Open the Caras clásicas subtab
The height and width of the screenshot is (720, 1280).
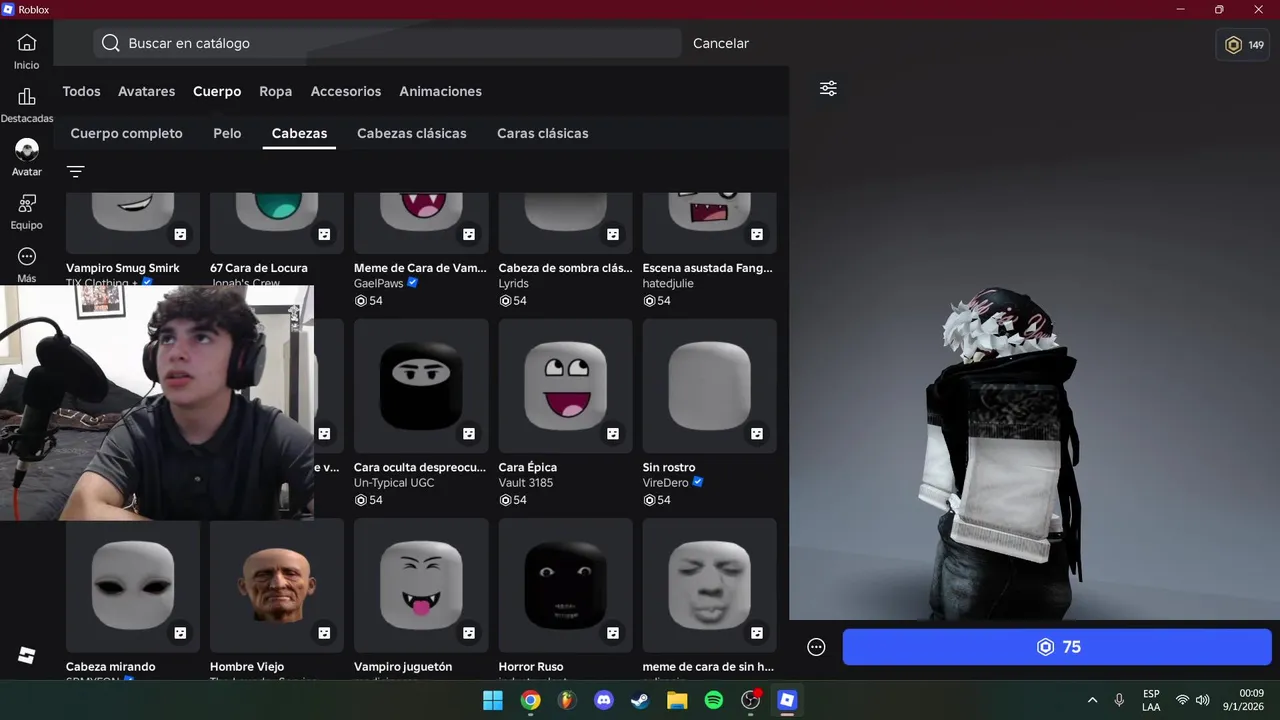click(x=543, y=133)
